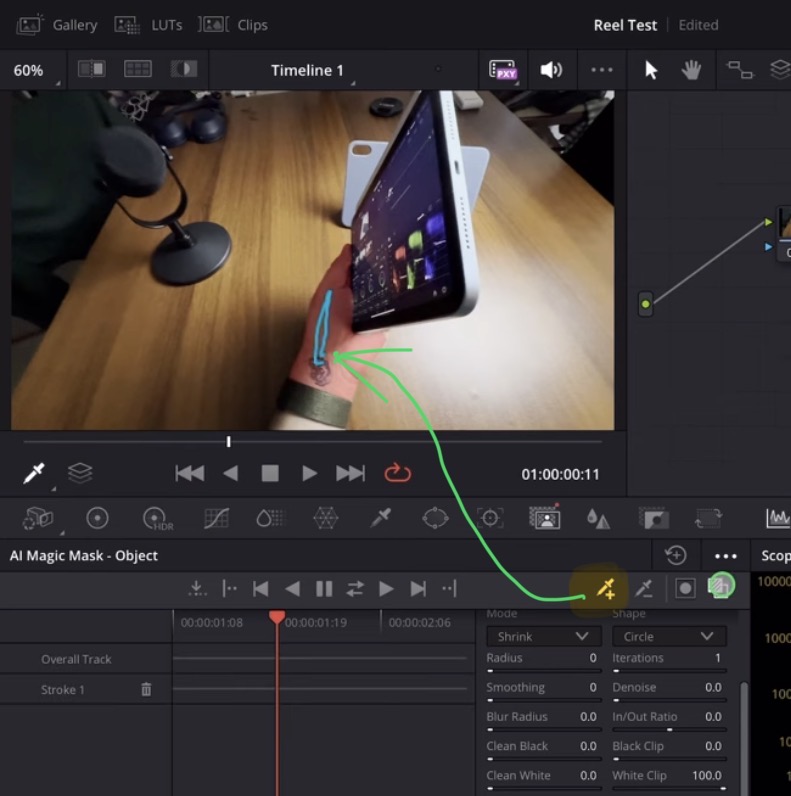791x796 pixels.
Task: Open the Color Wheels palette
Action: coord(97,518)
